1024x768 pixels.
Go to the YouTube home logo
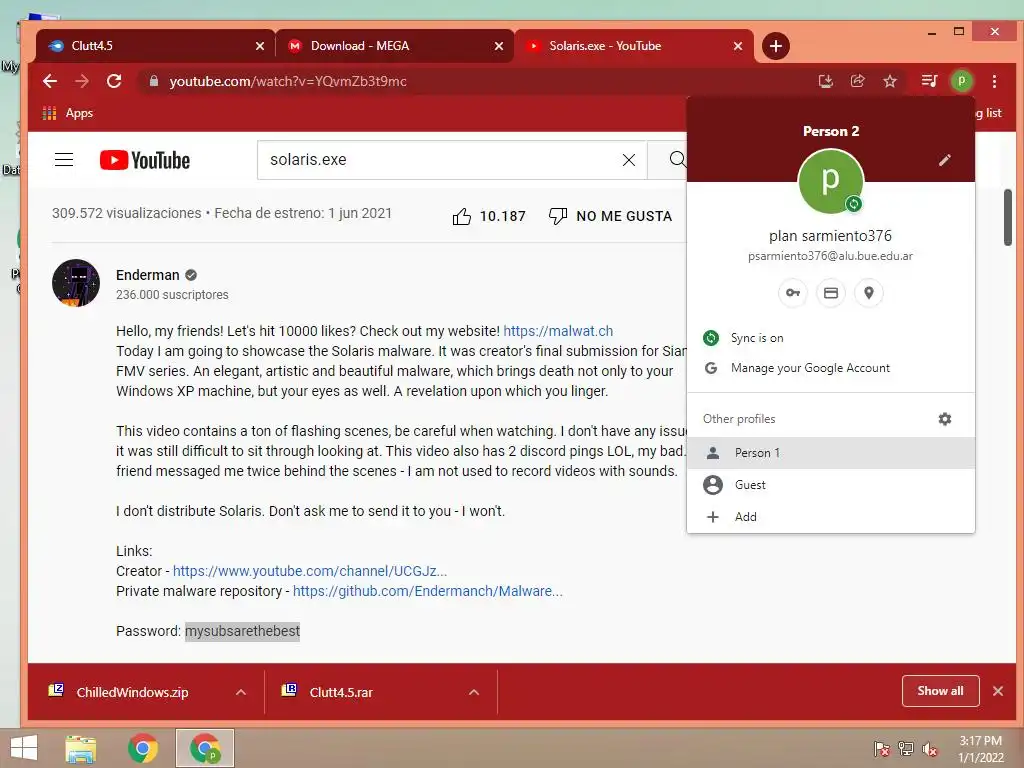point(144,160)
